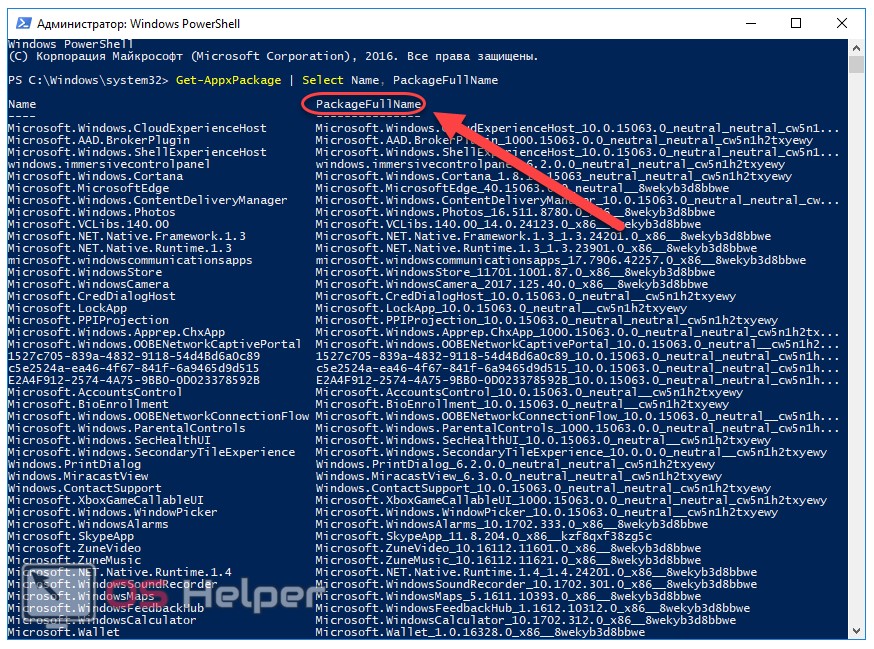This screenshot has width=874, height=649.
Task: Click the Microsoft.WindowsCalculator_10.1702.312.0 full package name
Action: pos(526,620)
